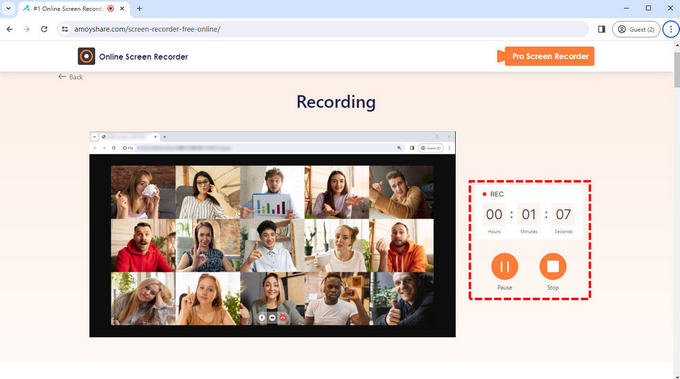Open the site information icon in address bar

(65, 29)
